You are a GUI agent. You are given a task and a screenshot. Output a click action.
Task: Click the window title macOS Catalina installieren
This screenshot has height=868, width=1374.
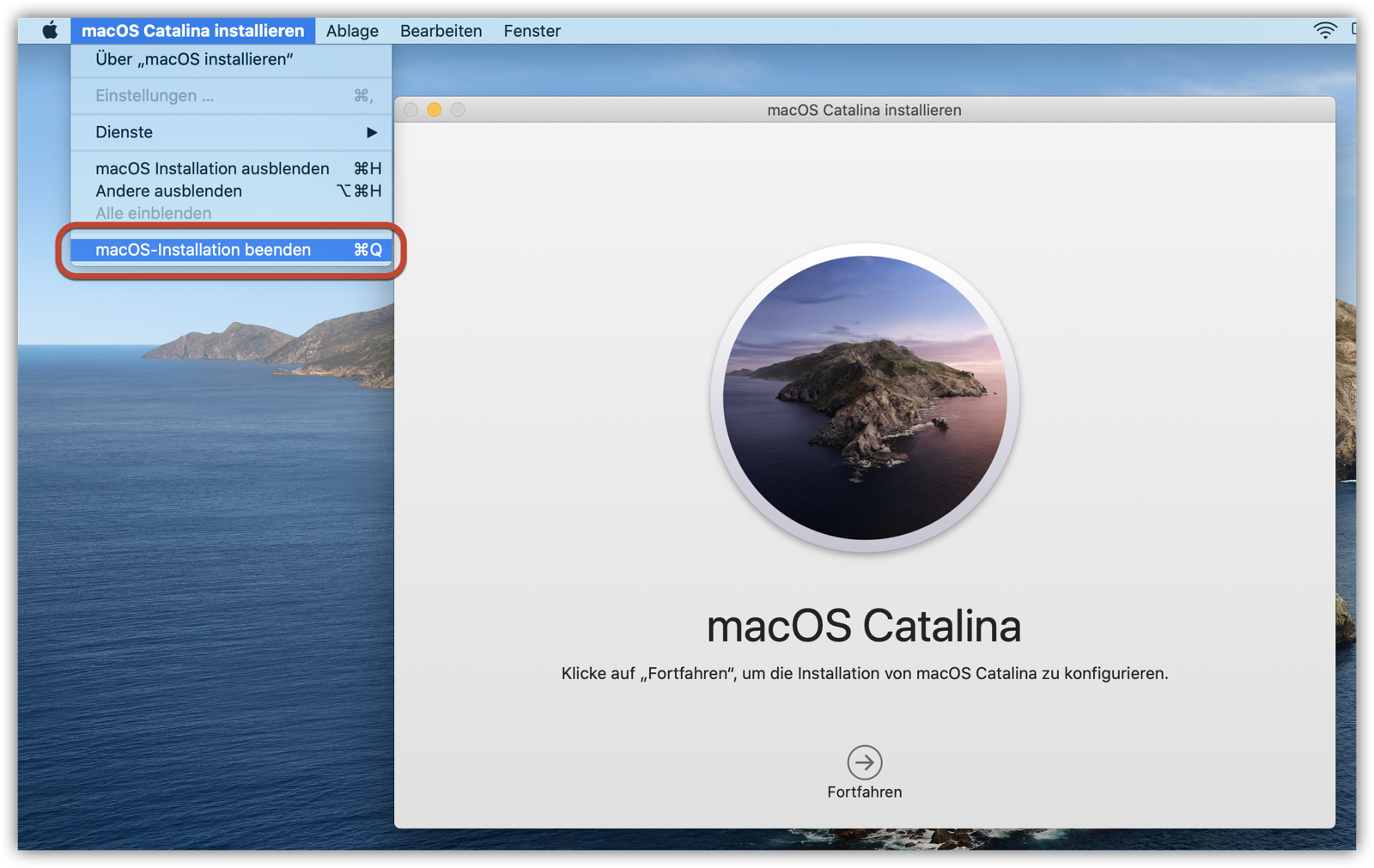coord(864,110)
